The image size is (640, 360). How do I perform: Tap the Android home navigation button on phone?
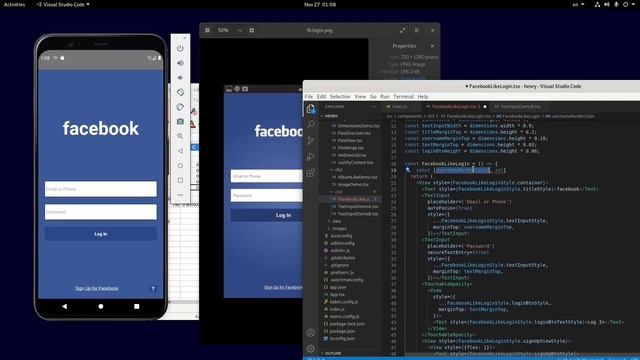tap(101, 306)
